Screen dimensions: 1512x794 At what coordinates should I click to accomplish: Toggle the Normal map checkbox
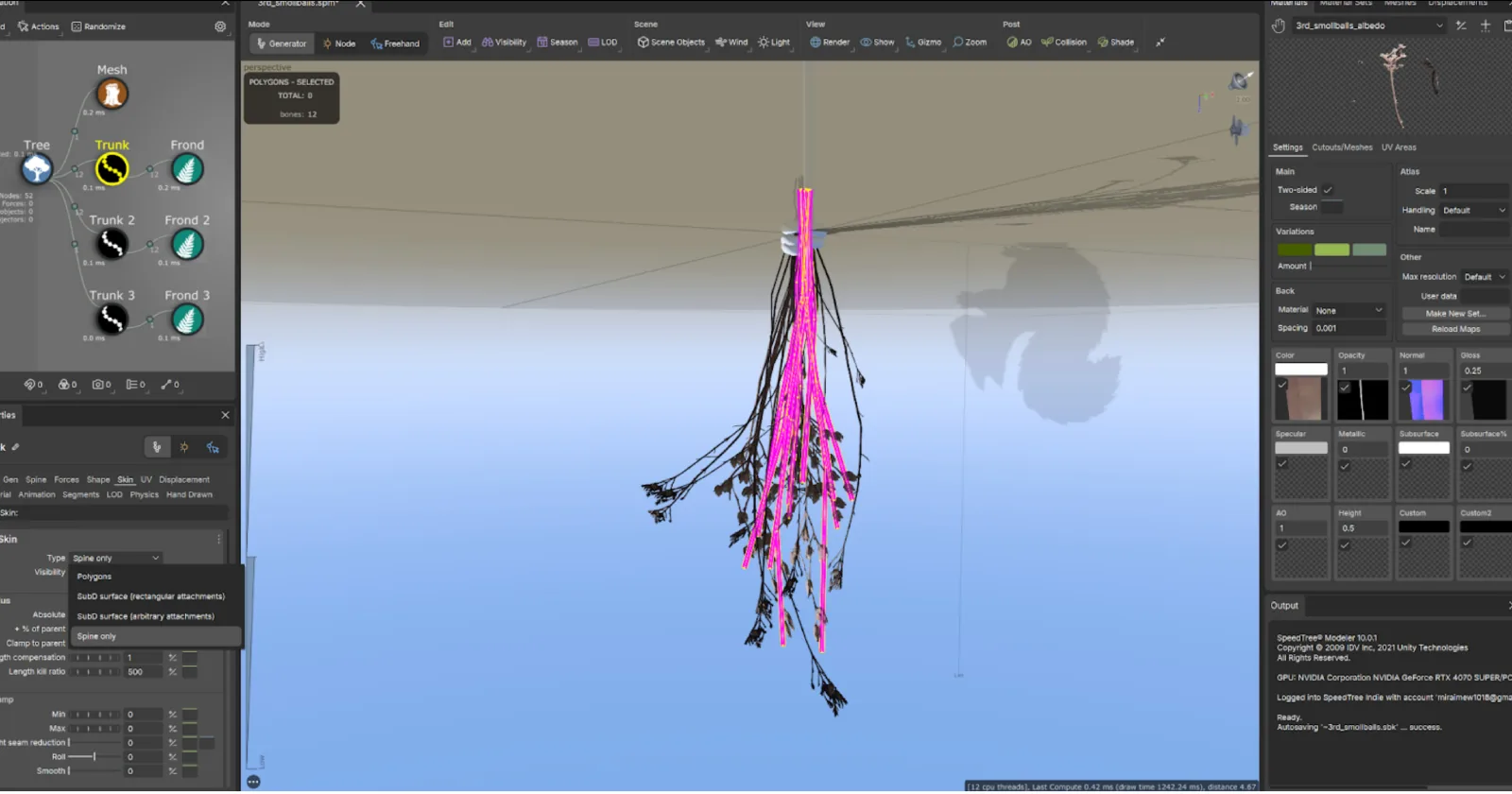tap(1406, 387)
